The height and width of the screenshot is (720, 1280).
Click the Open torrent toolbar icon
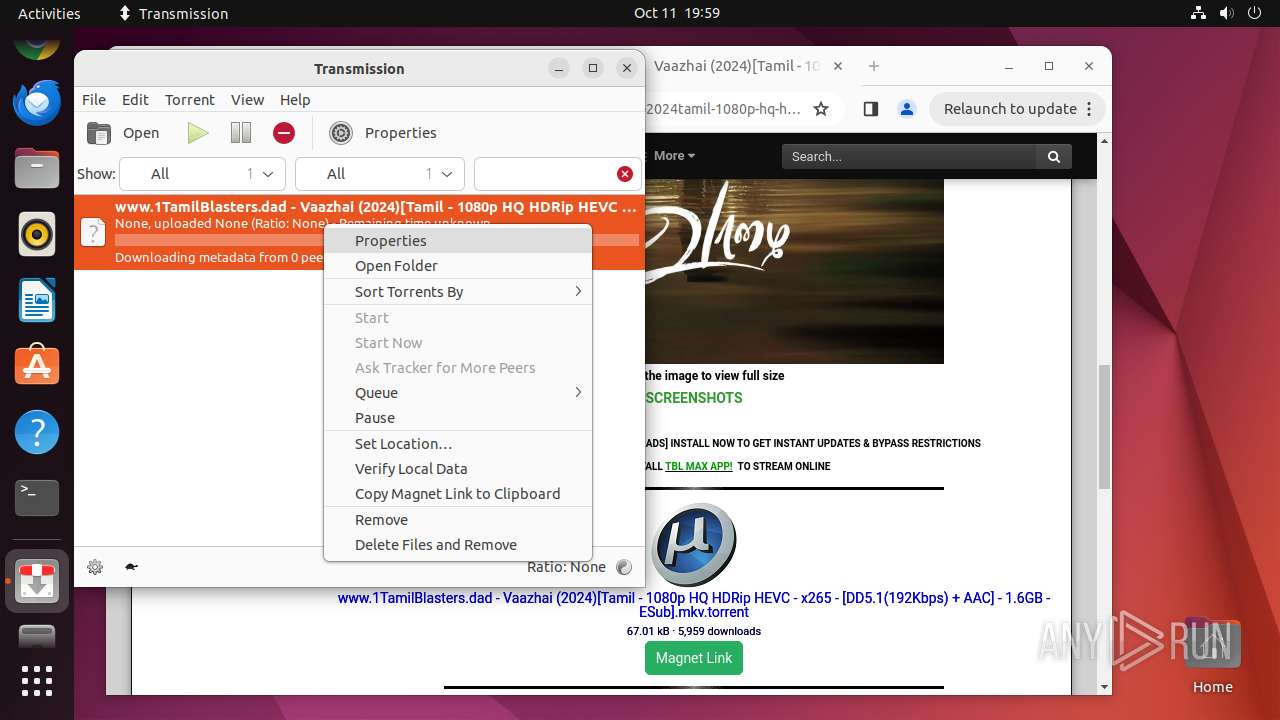click(x=99, y=133)
